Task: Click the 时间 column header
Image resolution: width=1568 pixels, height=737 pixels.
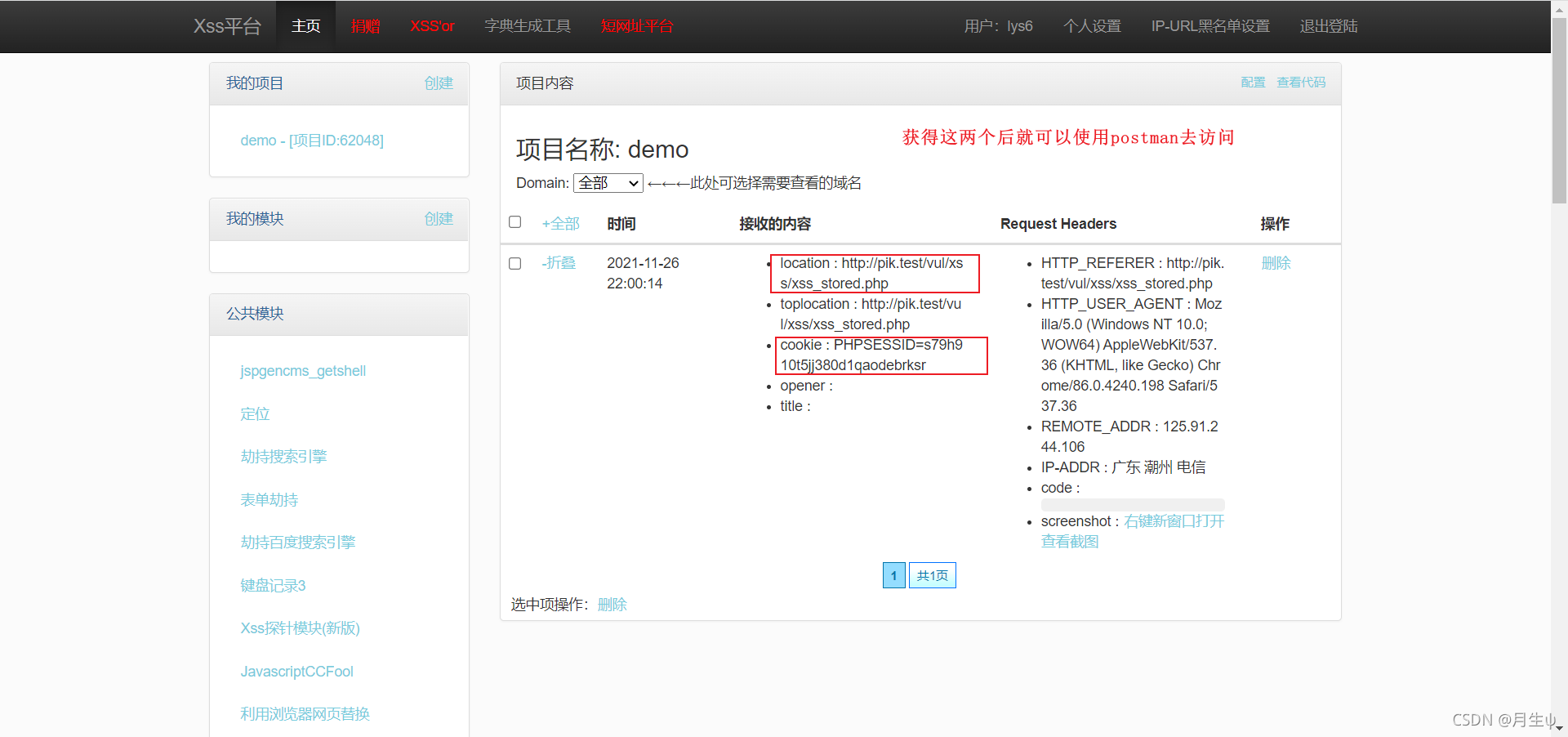Action: coord(621,224)
